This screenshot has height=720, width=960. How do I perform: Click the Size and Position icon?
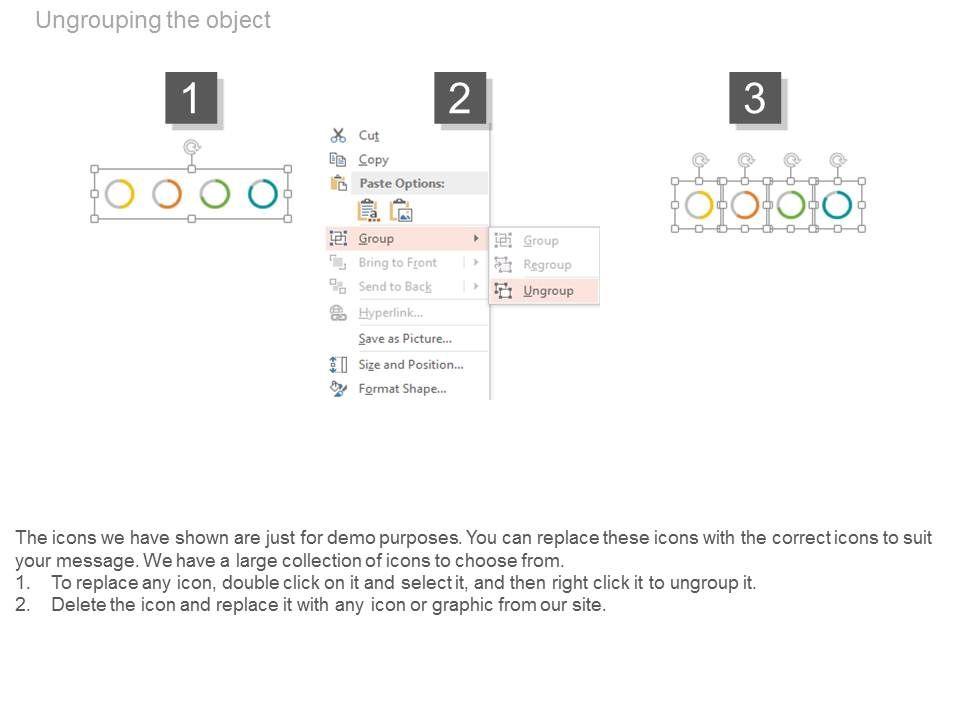click(x=338, y=365)
